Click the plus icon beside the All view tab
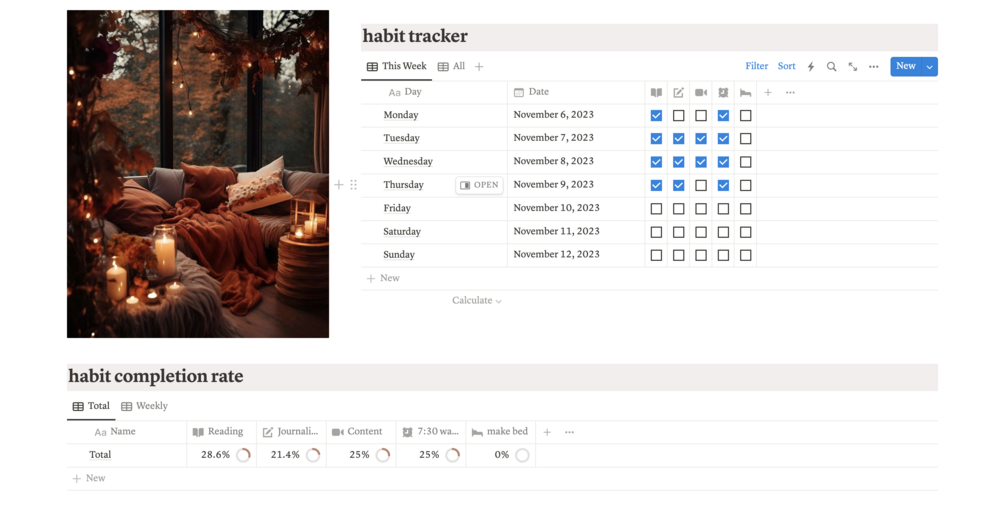The width and height of the screenshot is (1005, 507). [479, 67]
